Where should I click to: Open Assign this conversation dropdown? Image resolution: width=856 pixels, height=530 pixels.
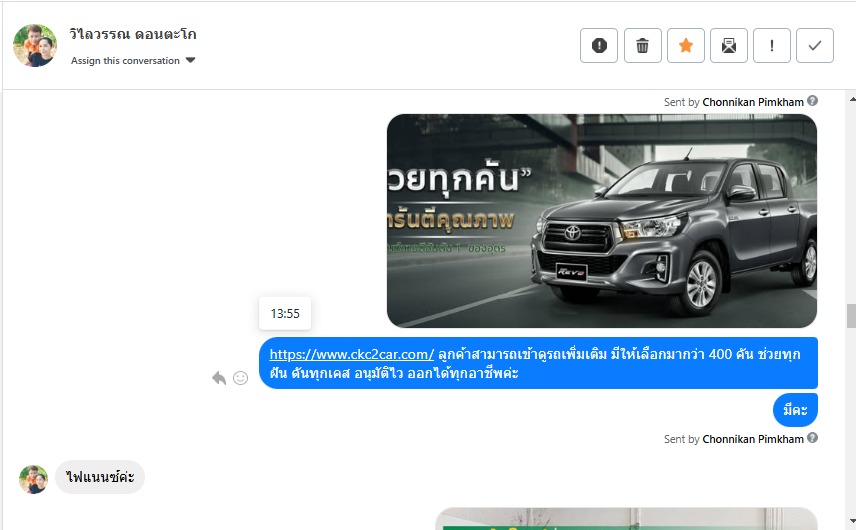(133, 61)
